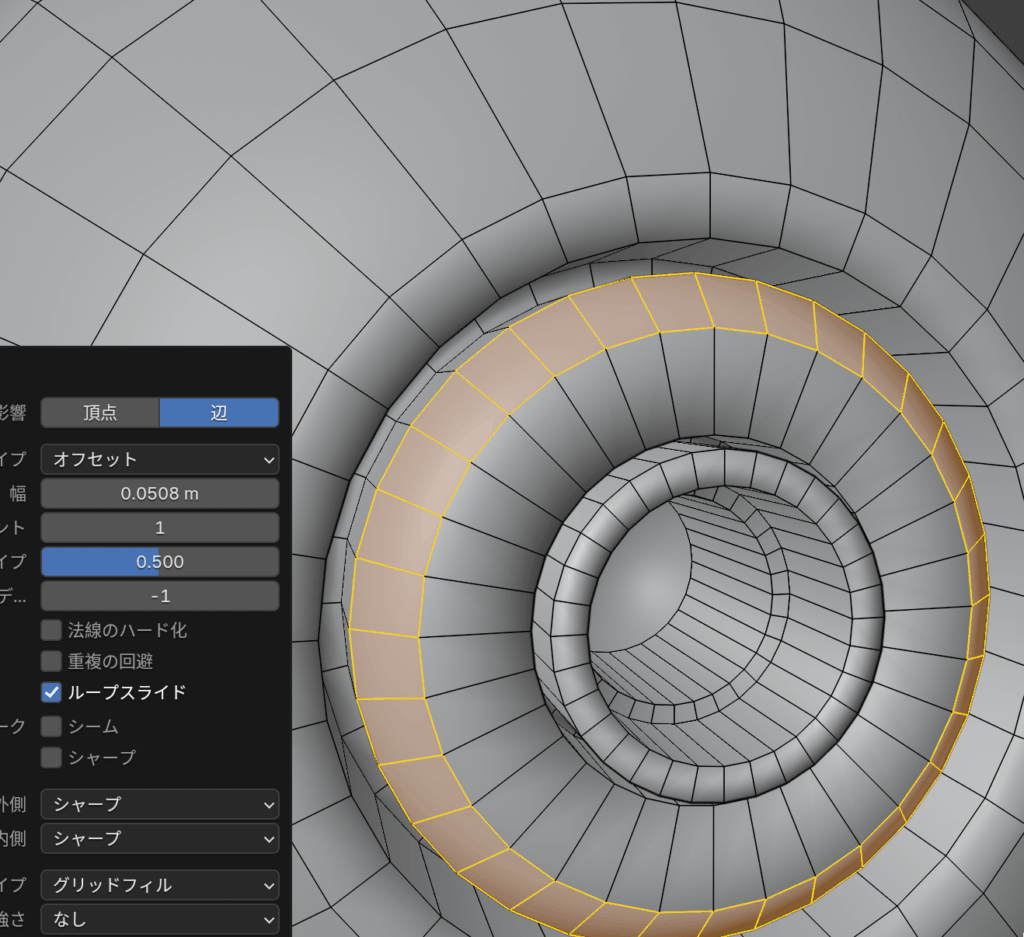This screenshot has width=1024, height=937.
Task: Tick the シーム mark checkbox
Action: click(x=51, y=726)
